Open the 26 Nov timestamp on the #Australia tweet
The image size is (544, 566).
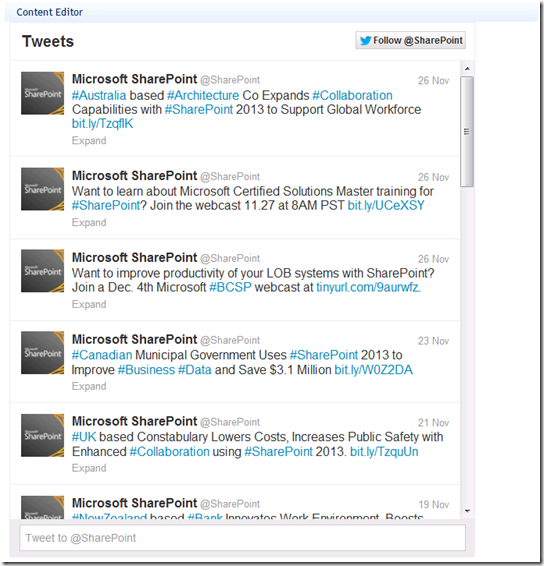tap(433, 80)
